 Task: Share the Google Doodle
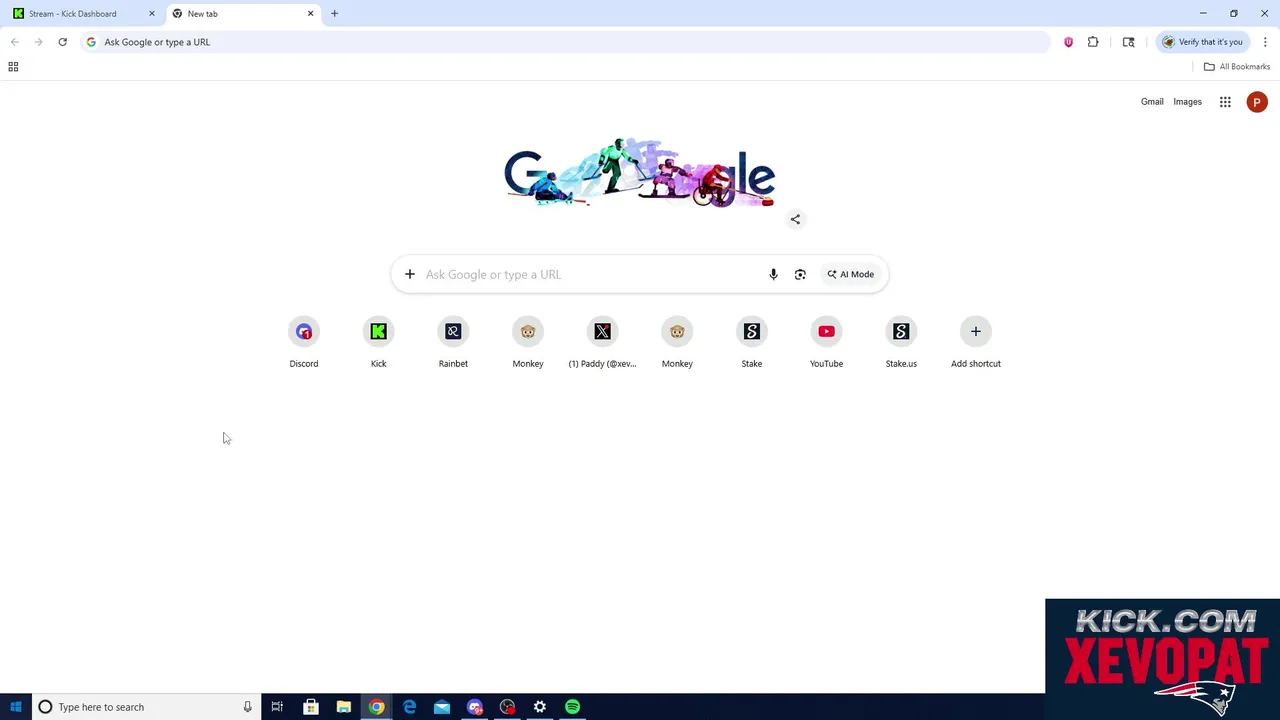(795, 219)
